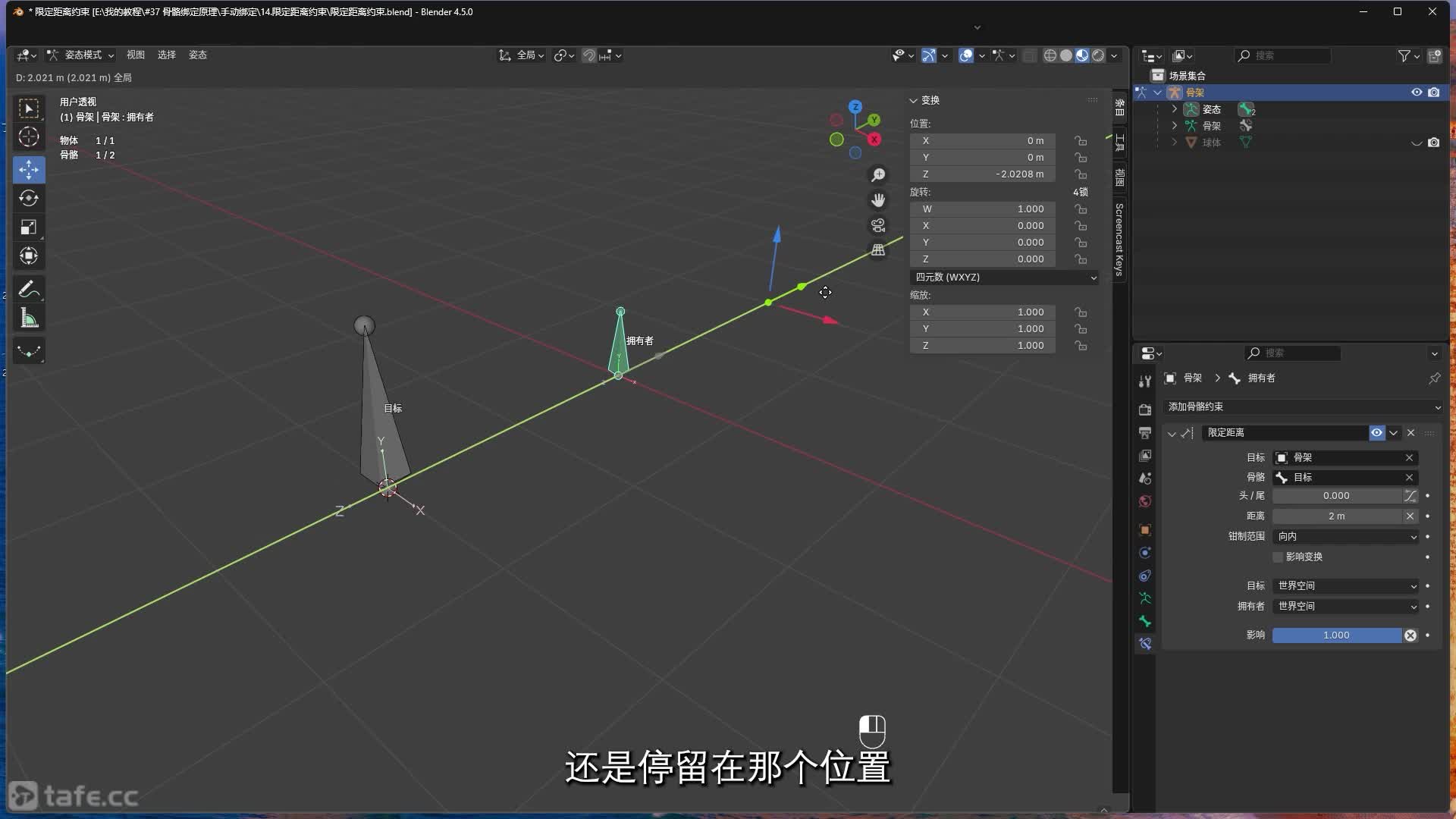Remove the 限定距离 constraint with X
1456x819 pixels.
pyautogui.click(x=1410, y=432)
